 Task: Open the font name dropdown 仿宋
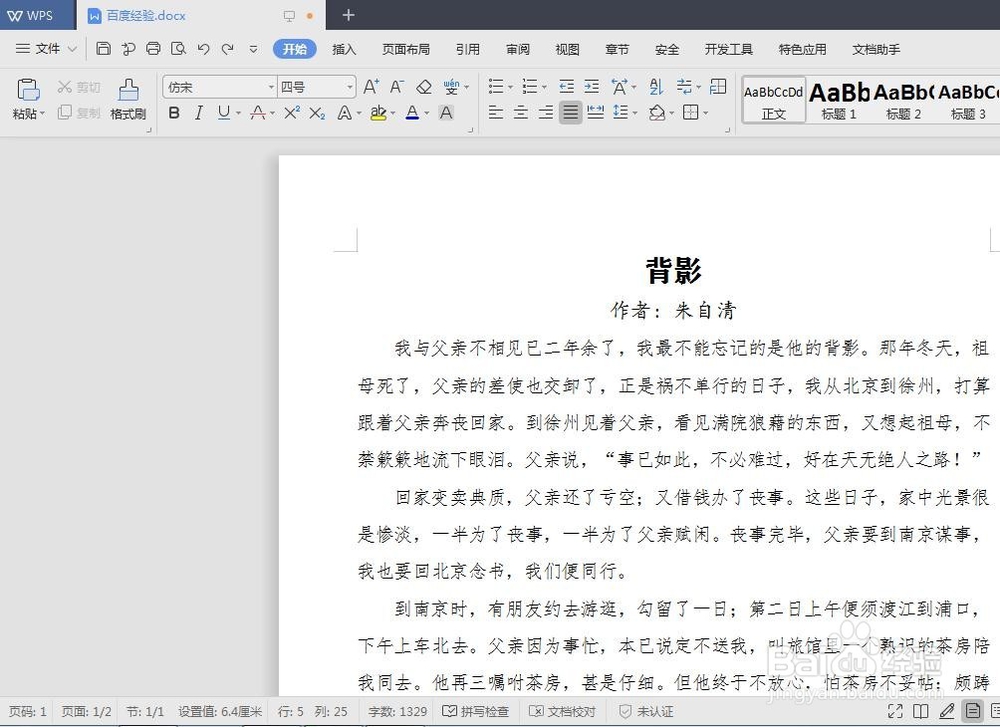tap(271, 87)
